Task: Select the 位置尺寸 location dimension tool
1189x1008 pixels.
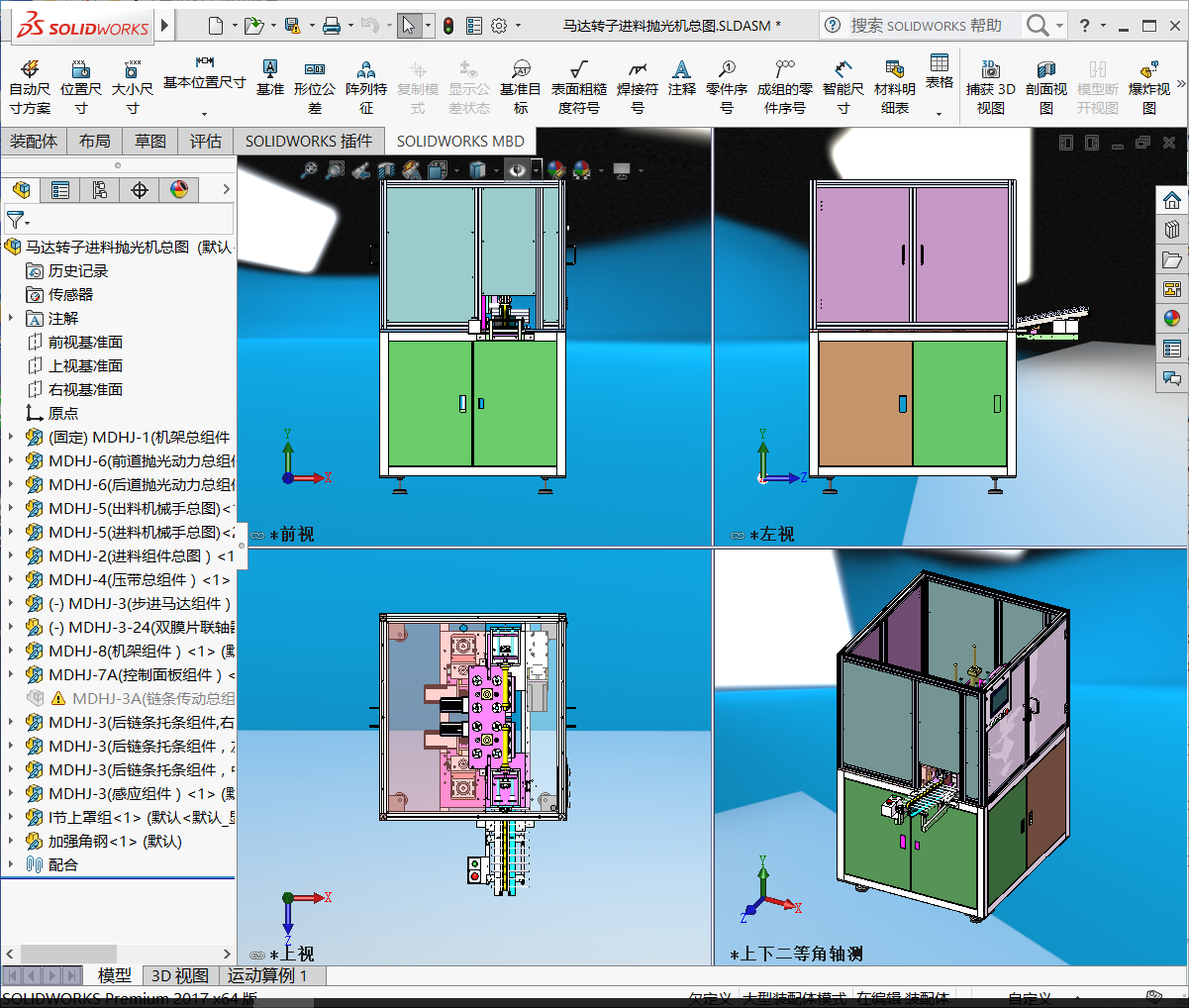Action: [81, 86]
